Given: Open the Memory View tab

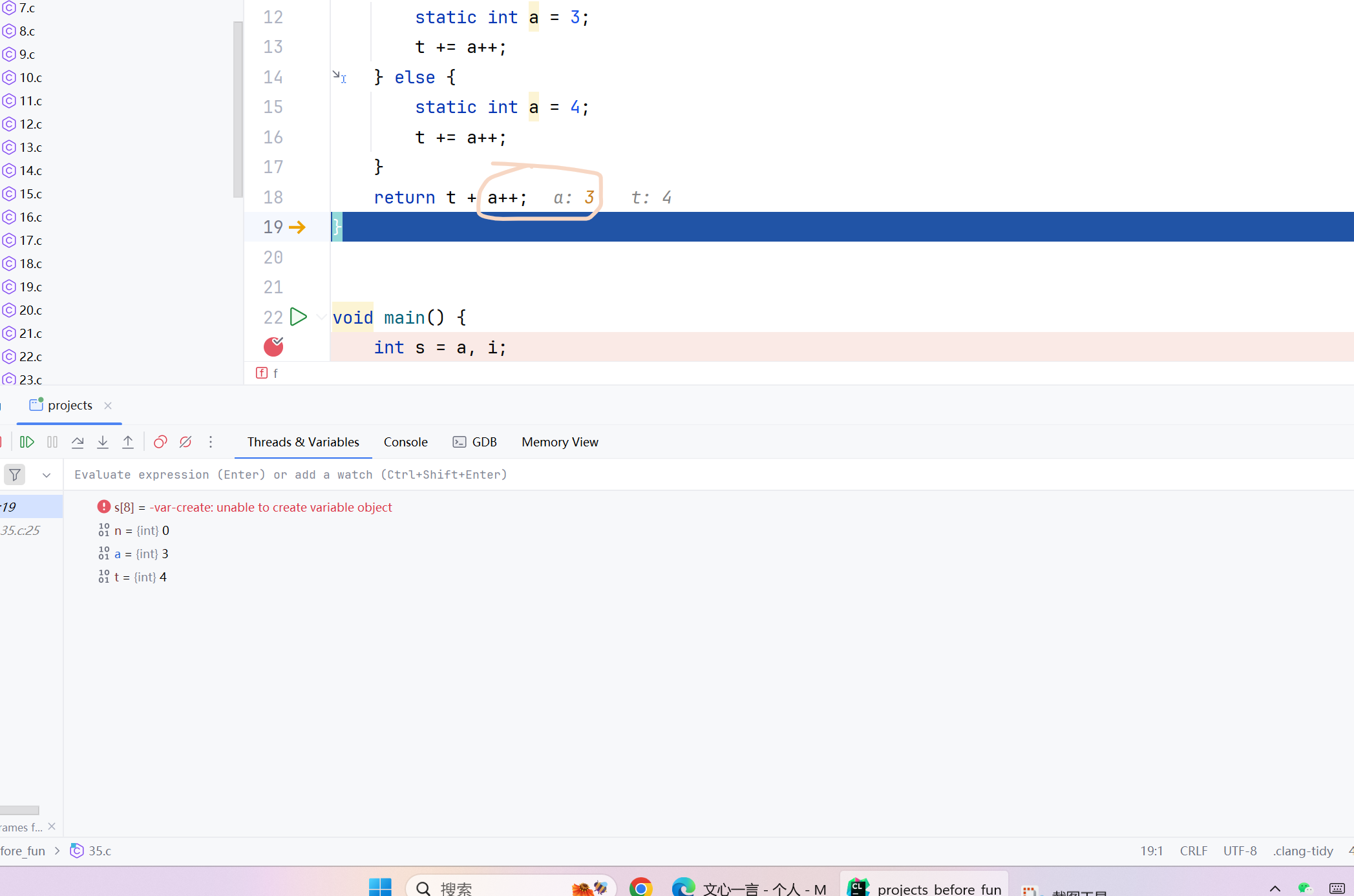Looking at the screenshot, I should click(x=560, y=442).
